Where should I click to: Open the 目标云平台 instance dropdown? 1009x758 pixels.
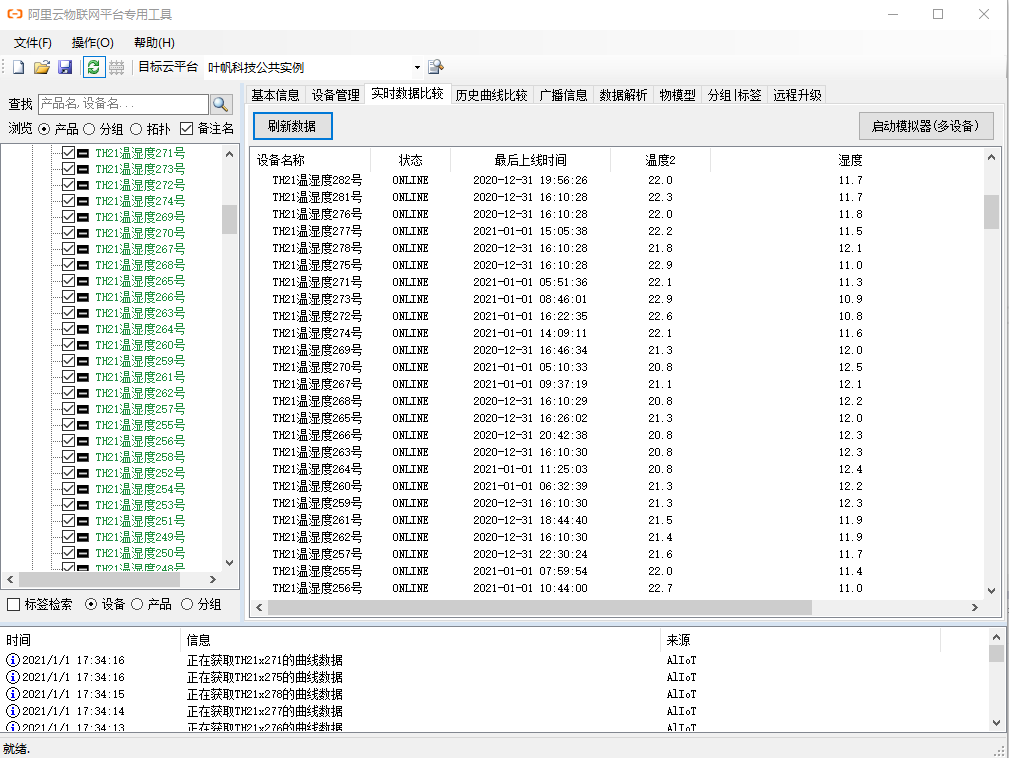(417, 68)
